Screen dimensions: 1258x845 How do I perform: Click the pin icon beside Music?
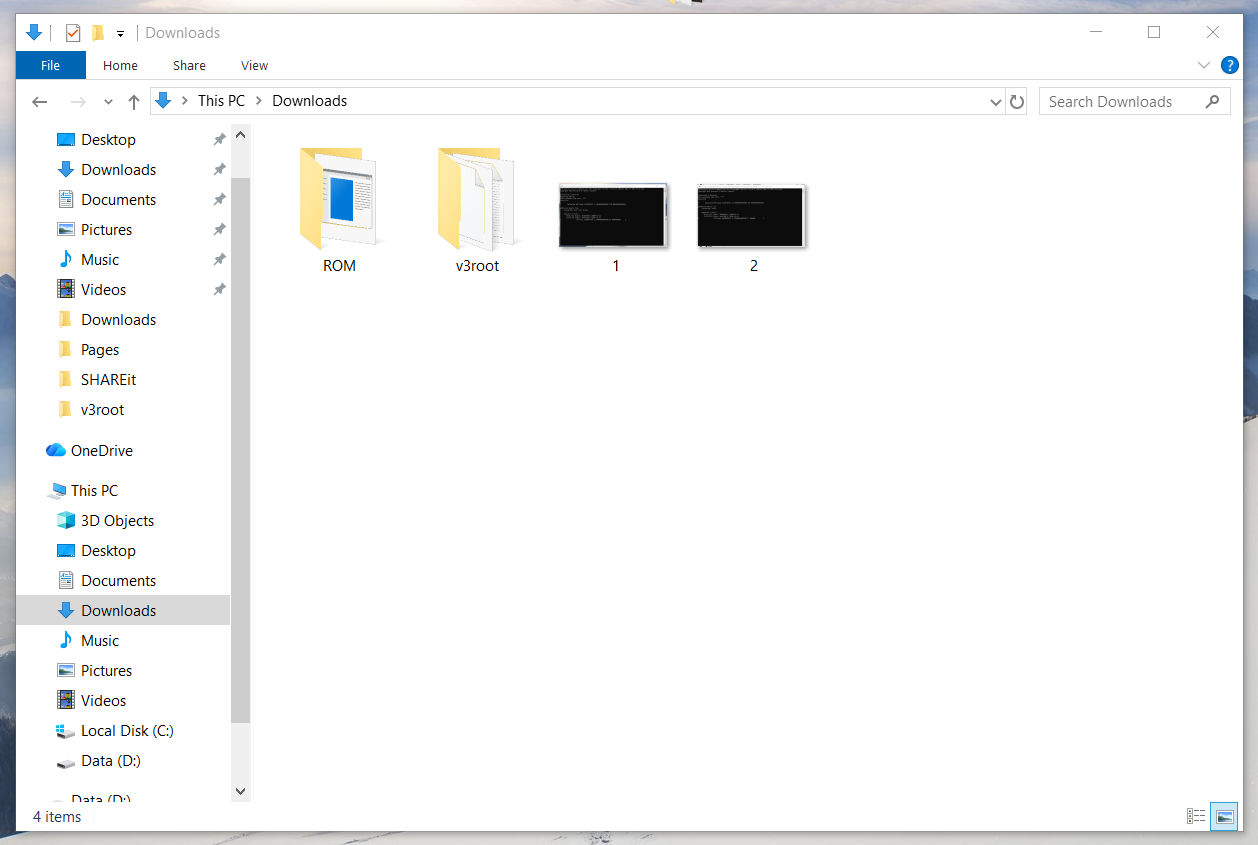click(x=219, y=260)
